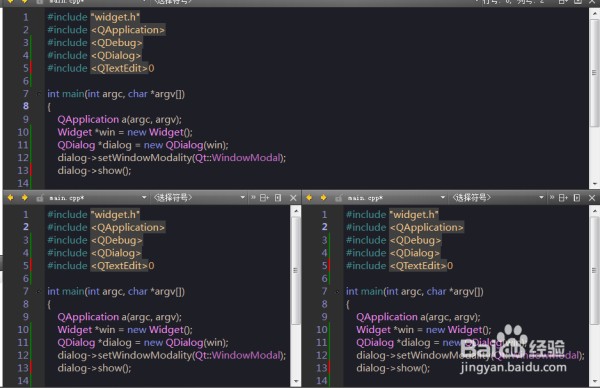Click the top pane's scrollbar up arrow
The image size is (600, 388).
(x=594, y=13)
